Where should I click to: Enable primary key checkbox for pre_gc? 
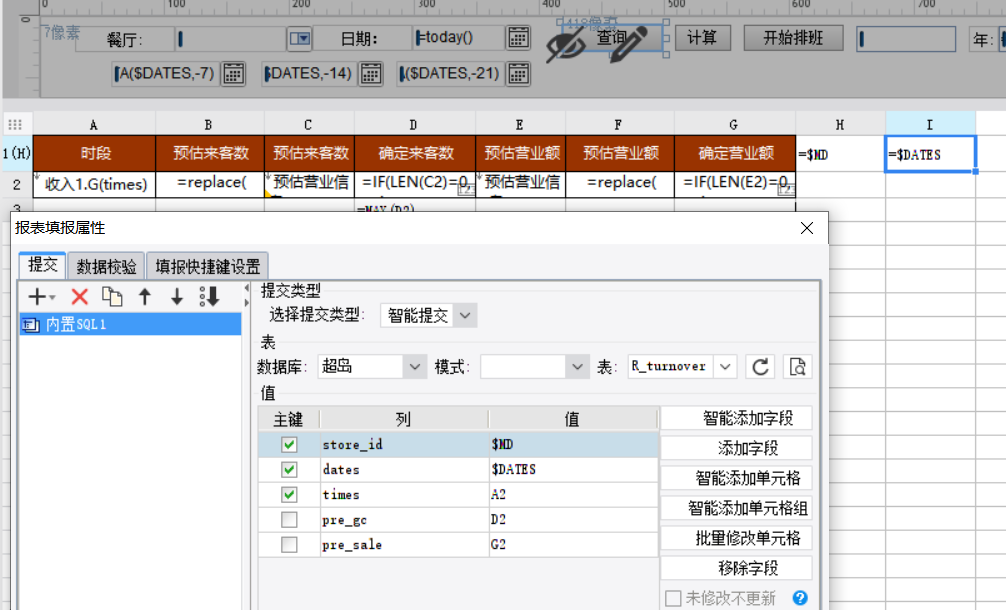coord(289,520)
